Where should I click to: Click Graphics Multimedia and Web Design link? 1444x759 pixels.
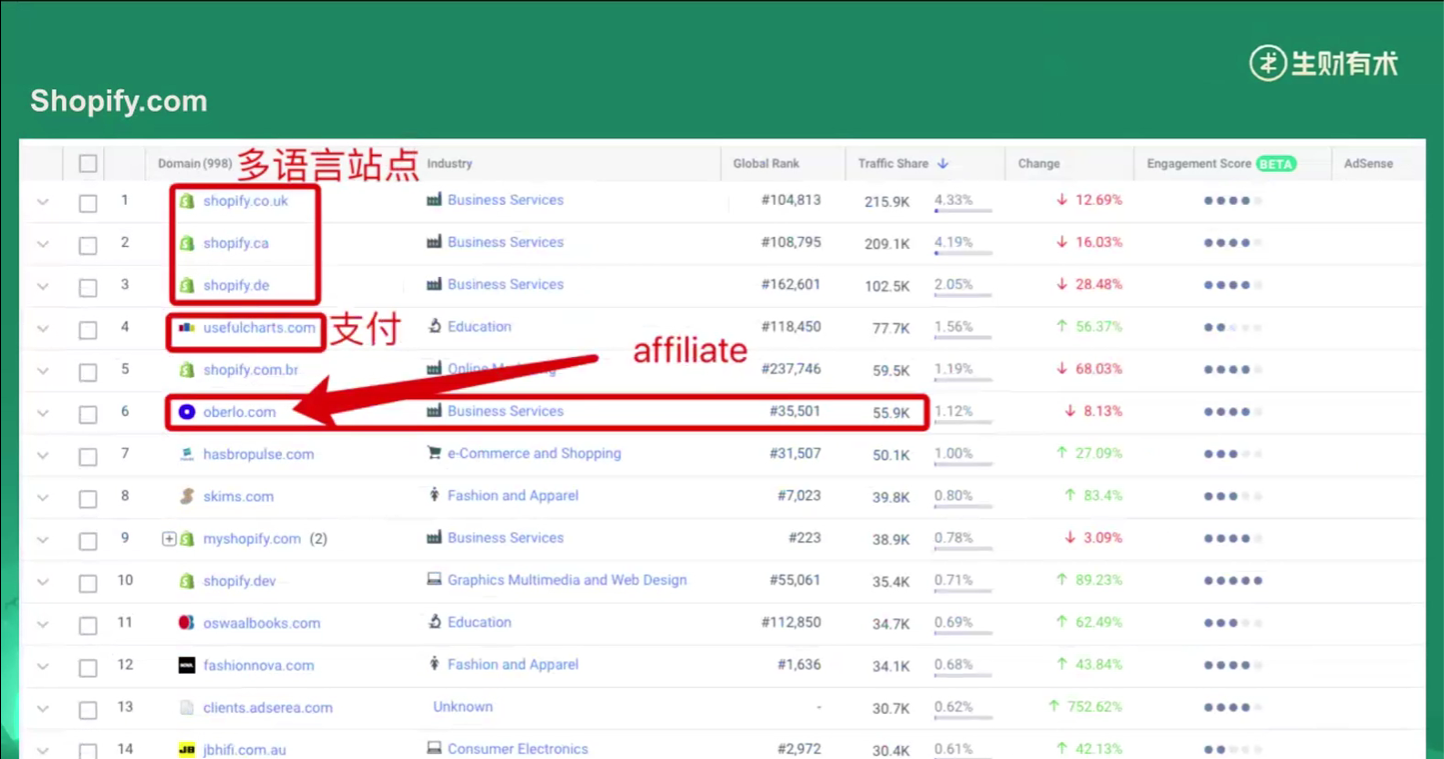point(567,580)
